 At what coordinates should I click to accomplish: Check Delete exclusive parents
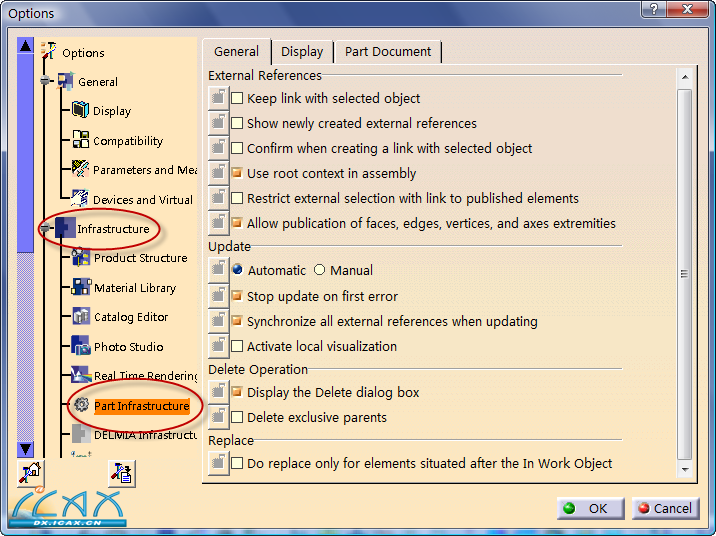[237, 417]
